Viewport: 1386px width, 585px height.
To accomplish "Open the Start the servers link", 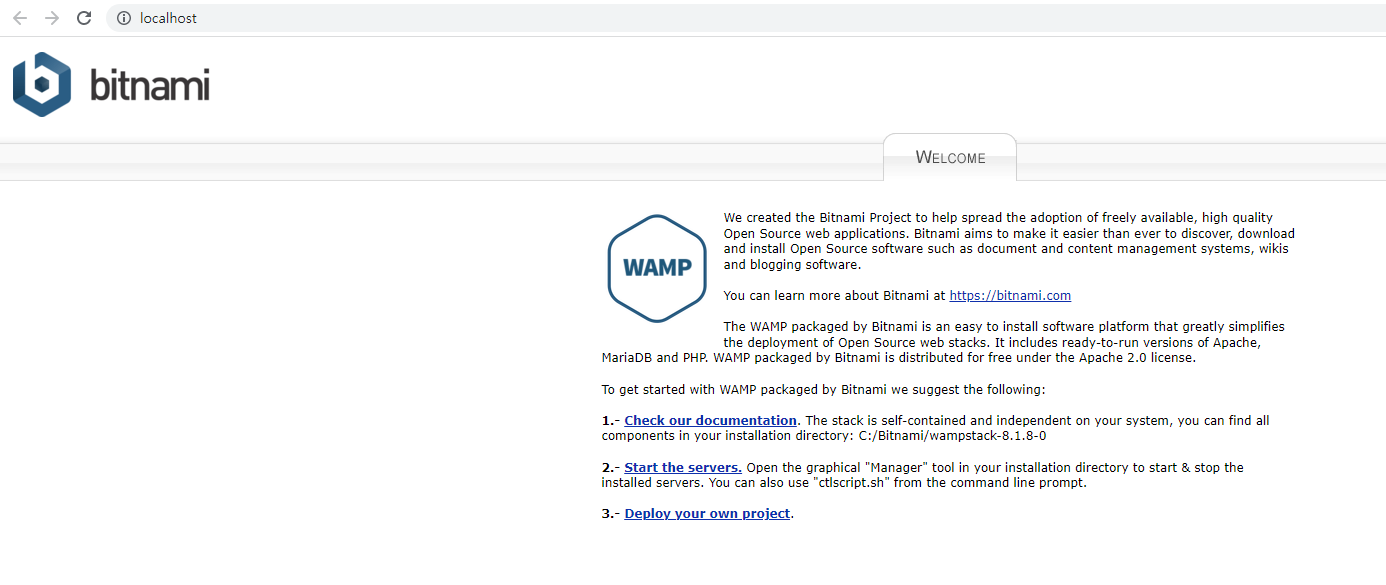I will click(x=683, y=467).
